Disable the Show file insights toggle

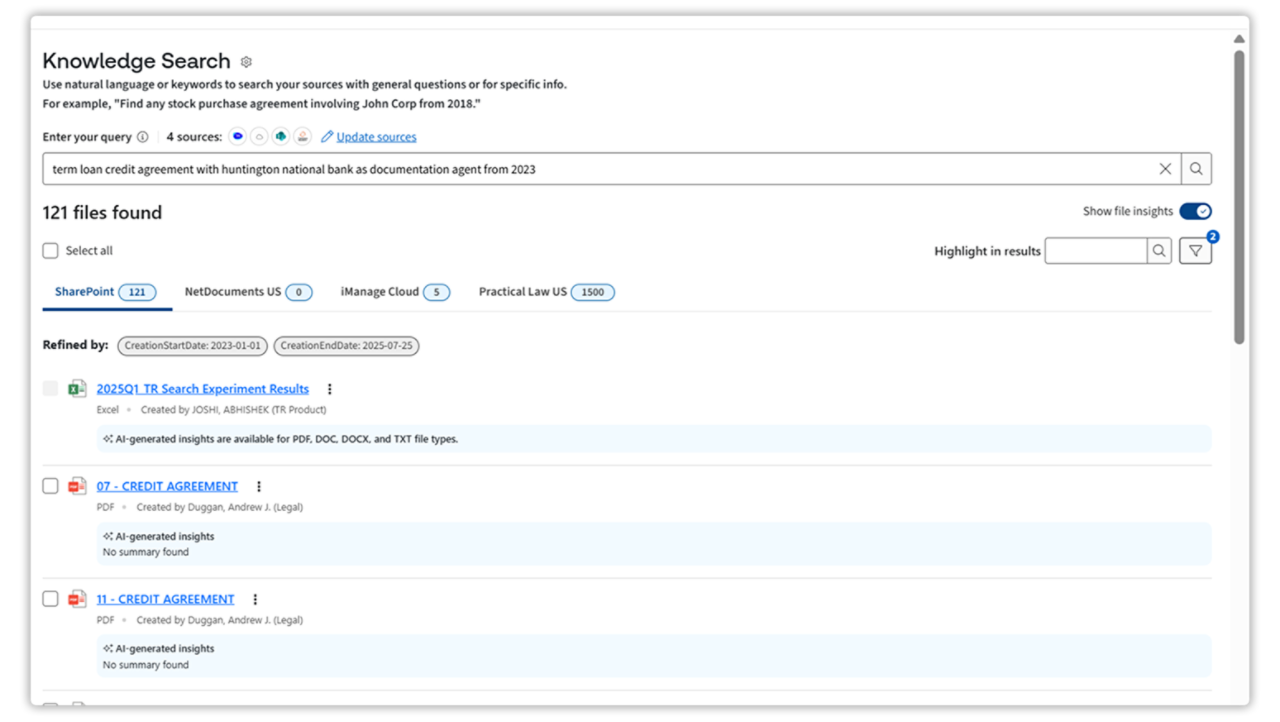click(x=1196, y=211)
